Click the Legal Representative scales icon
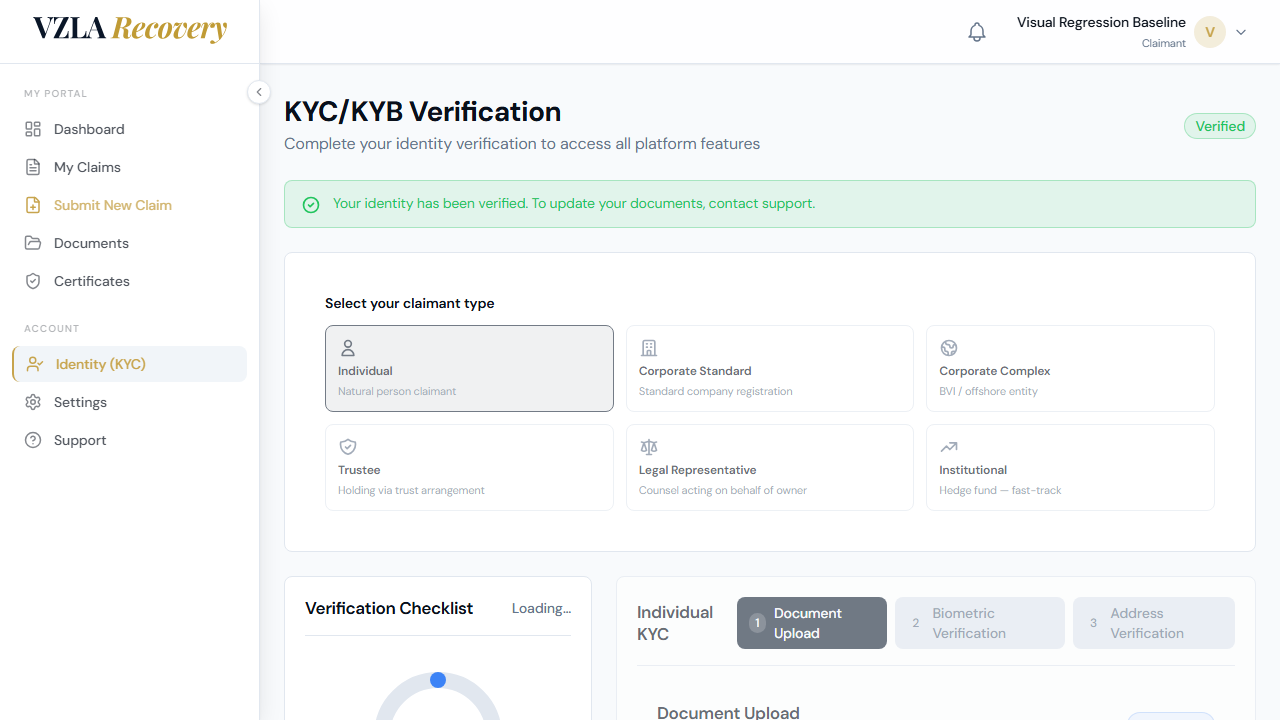1280x720 pixels. [649, 447]
